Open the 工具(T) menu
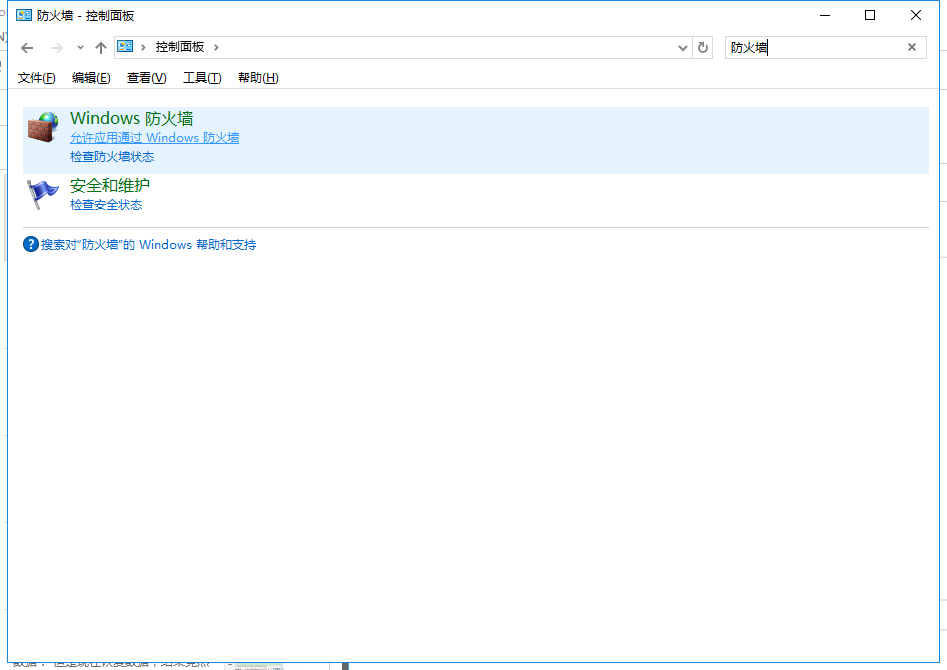 (202, 78)
